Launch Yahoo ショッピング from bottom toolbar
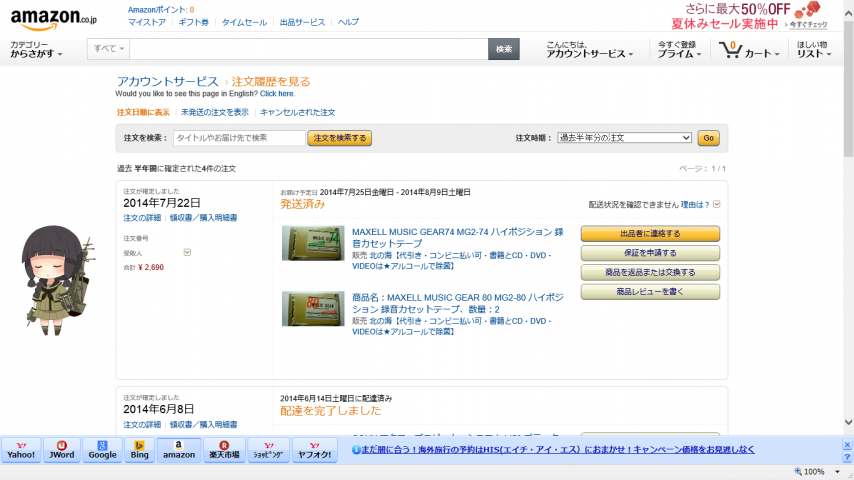The width and height of the screenshot is (854, 480). [x=269, y=450]
